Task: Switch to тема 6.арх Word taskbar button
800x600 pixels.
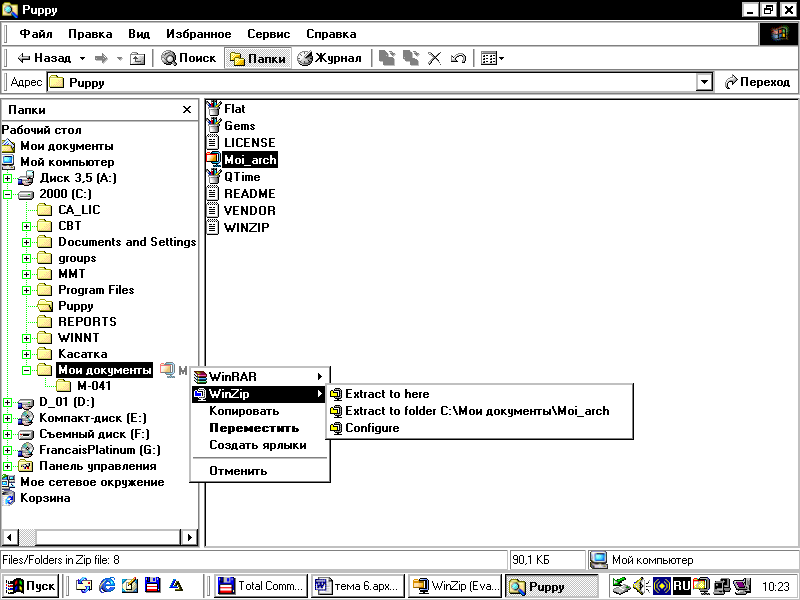Action: (x=358, y=586)
